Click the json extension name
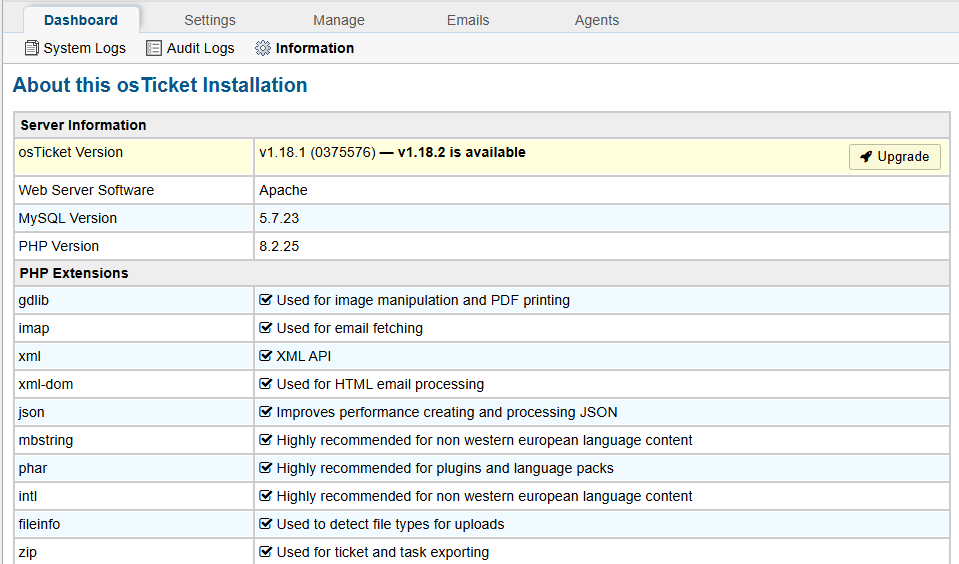 pyautogui.click(x=31, y=412)
